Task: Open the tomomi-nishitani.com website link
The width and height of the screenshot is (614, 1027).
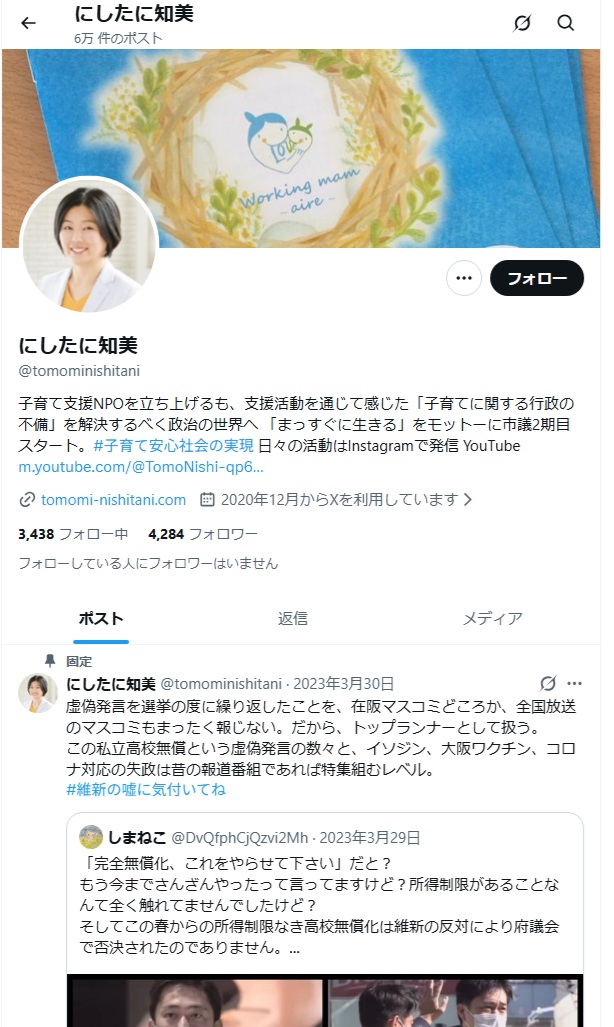Action: tap(113, 500)
